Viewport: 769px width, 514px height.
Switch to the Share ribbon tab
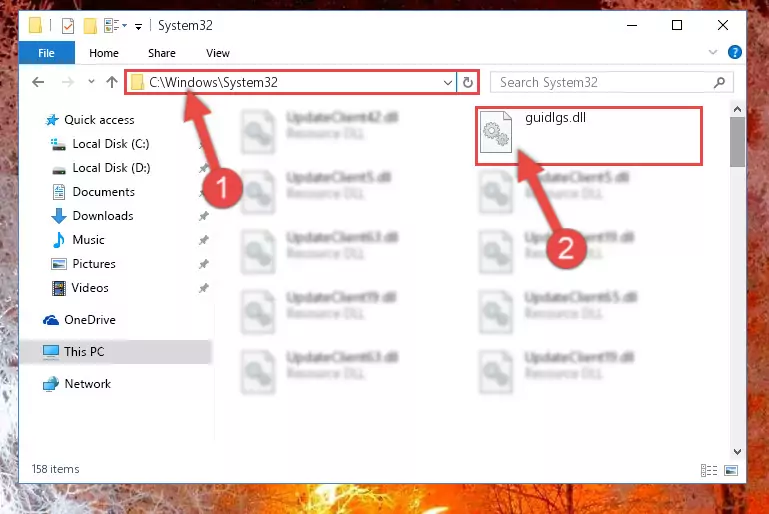[x=162, y=53]
